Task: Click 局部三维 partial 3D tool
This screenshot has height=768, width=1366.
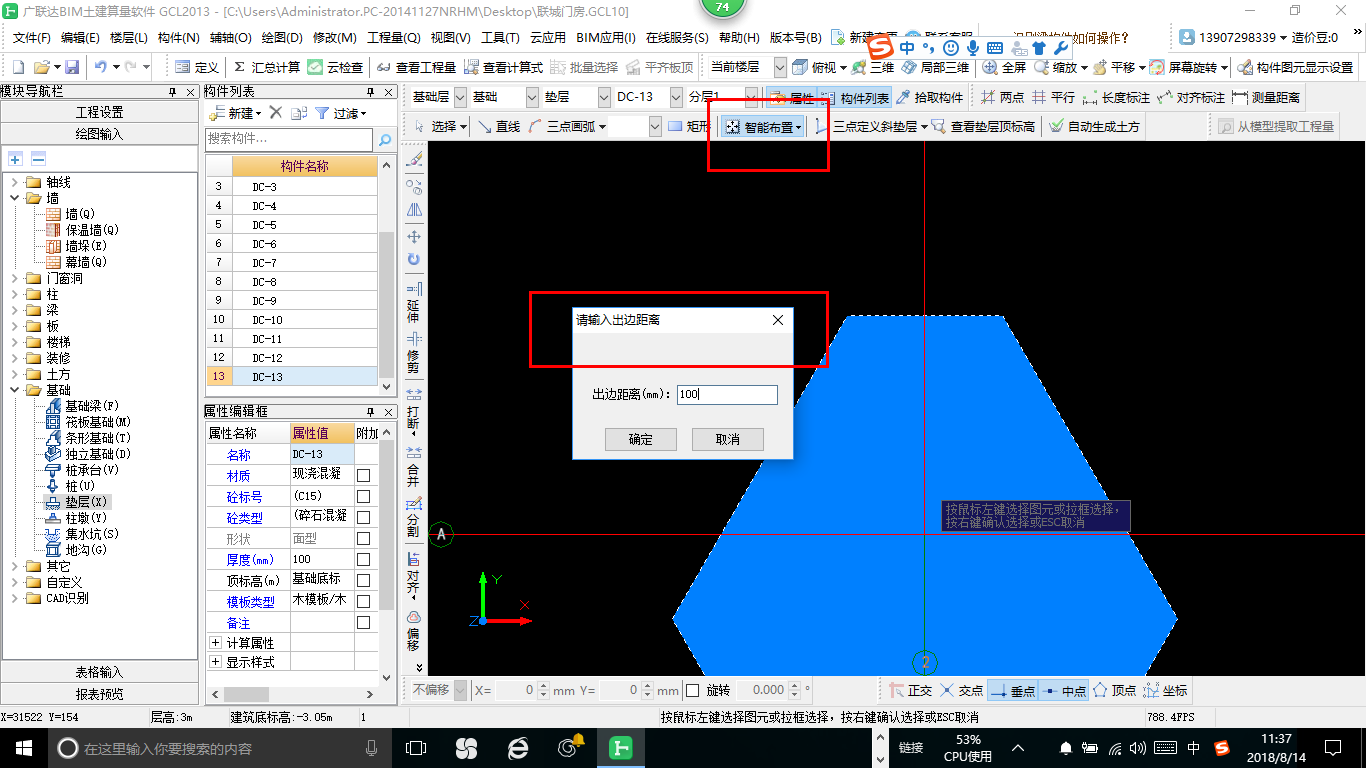Action: tap(935, 67)
